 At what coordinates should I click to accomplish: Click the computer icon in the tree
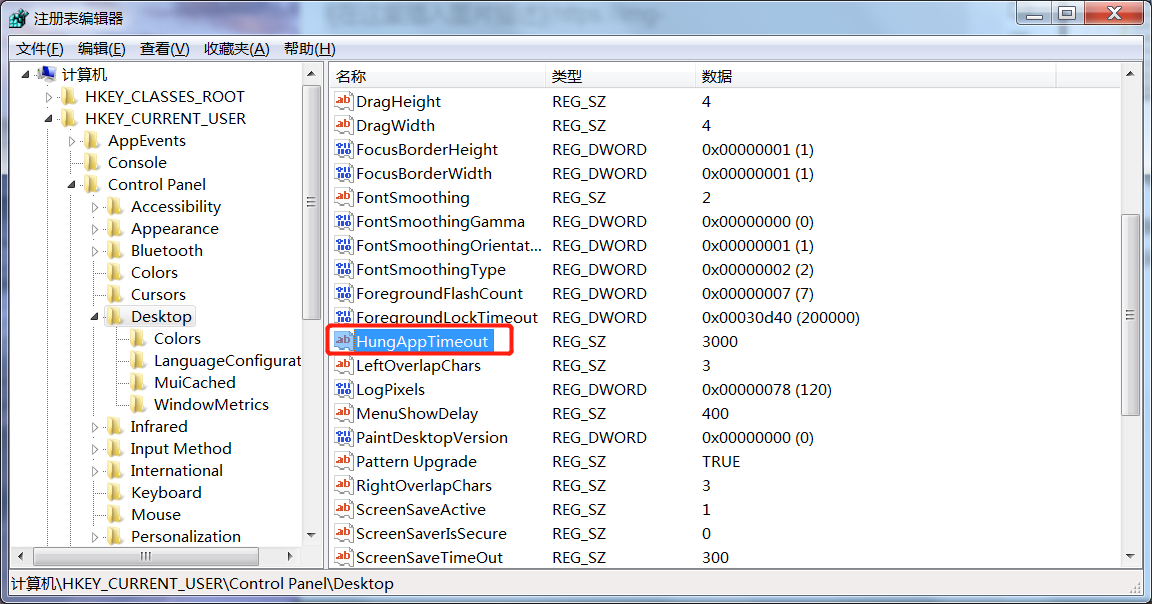(x=46, y=73)
